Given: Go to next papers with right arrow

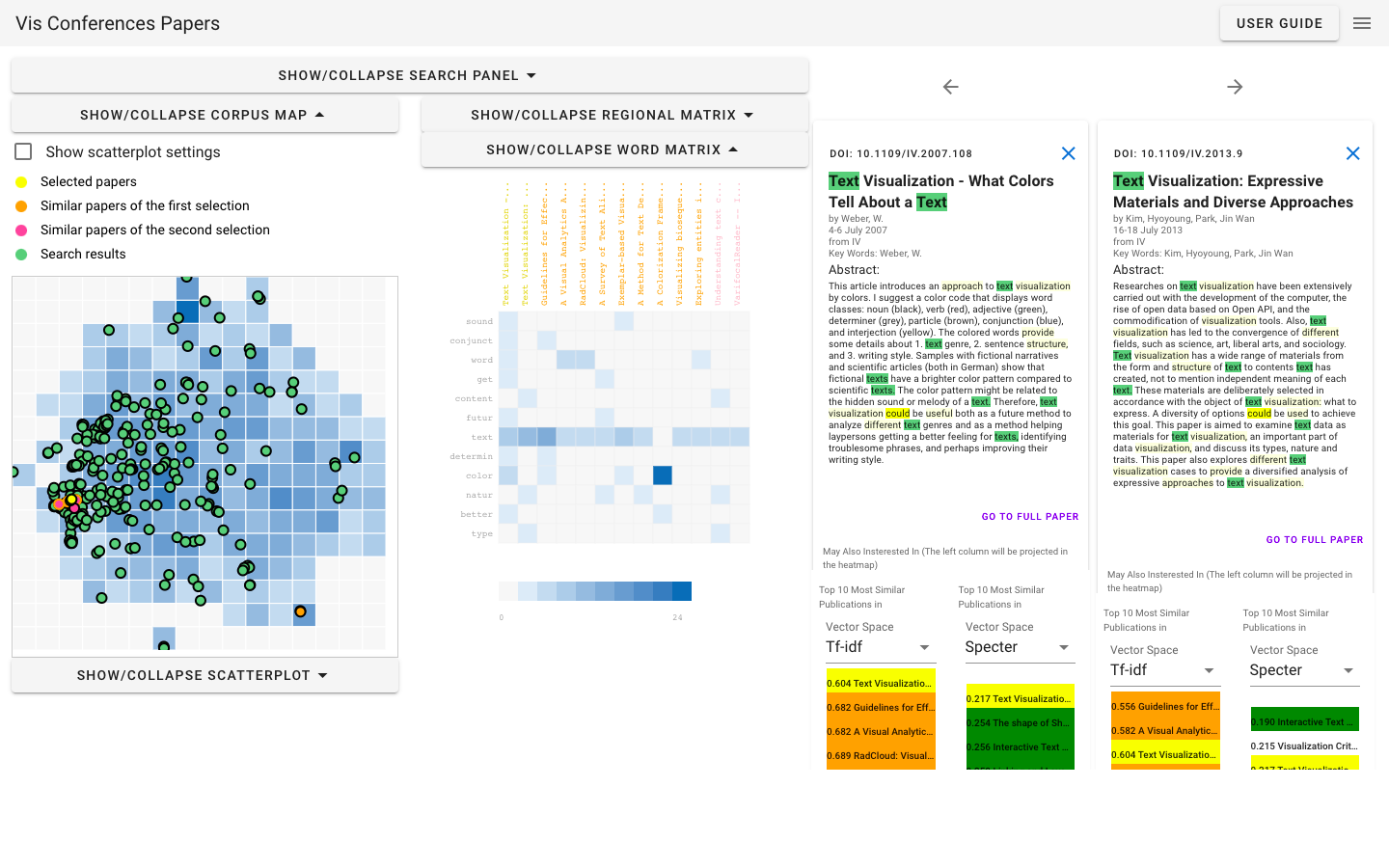Looking at the screenshot, I should tap(1235, 87).
